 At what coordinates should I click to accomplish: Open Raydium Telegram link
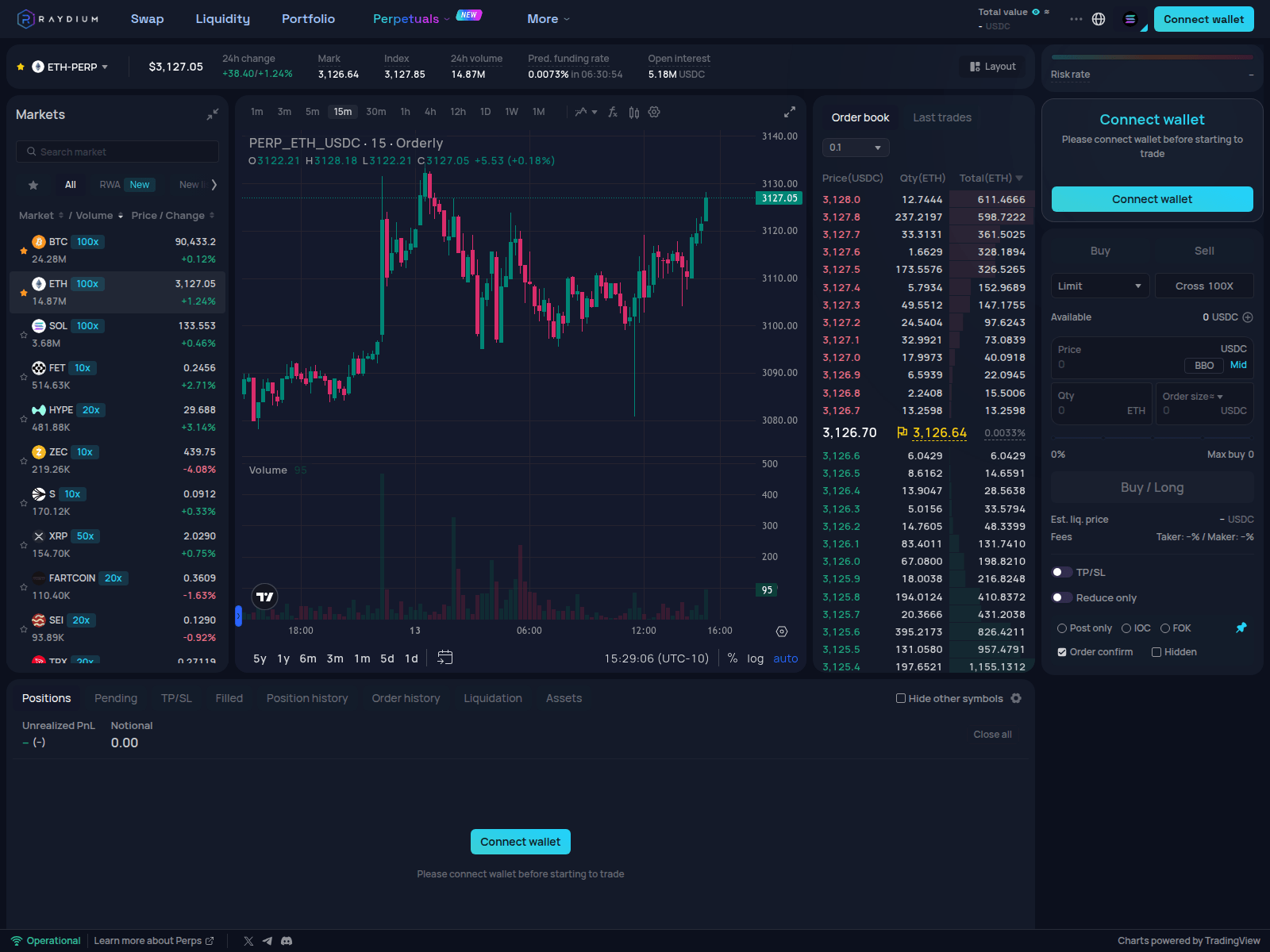[267, 941]
